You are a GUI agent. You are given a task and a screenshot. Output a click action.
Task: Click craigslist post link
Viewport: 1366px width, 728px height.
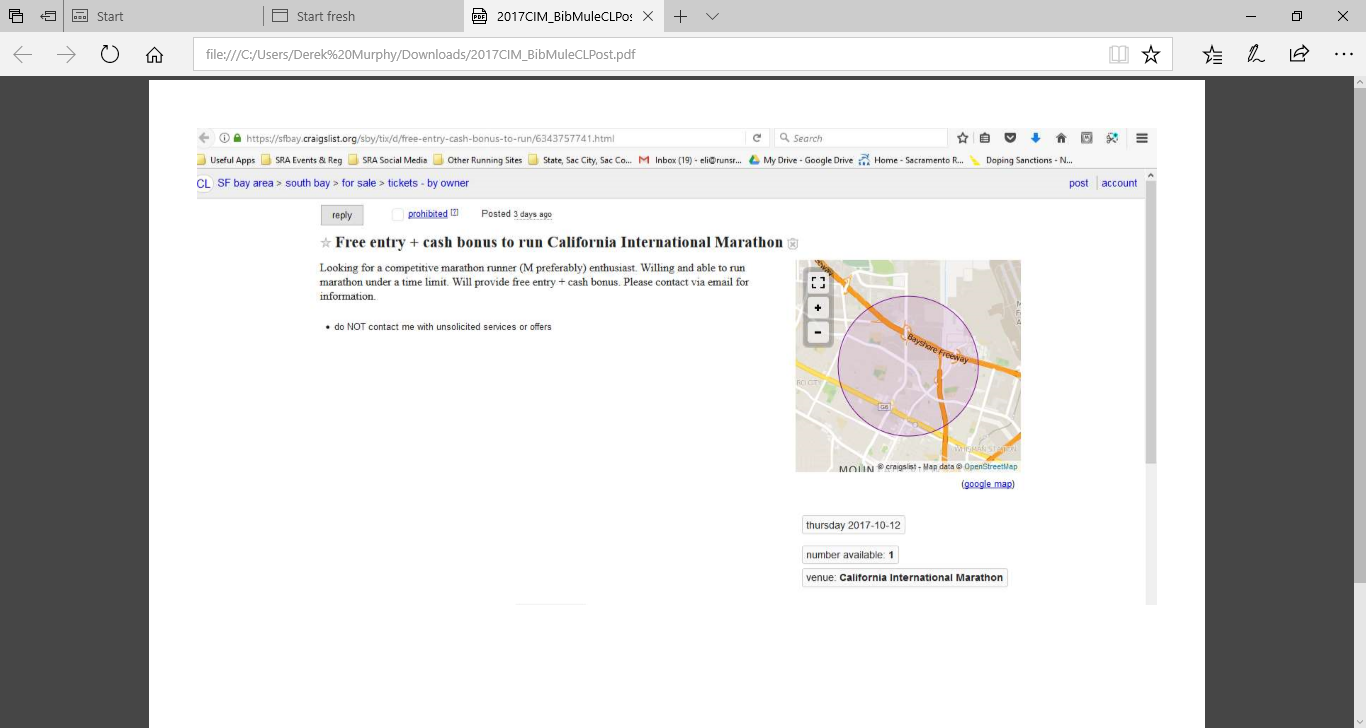click(x=1078, y=183)
